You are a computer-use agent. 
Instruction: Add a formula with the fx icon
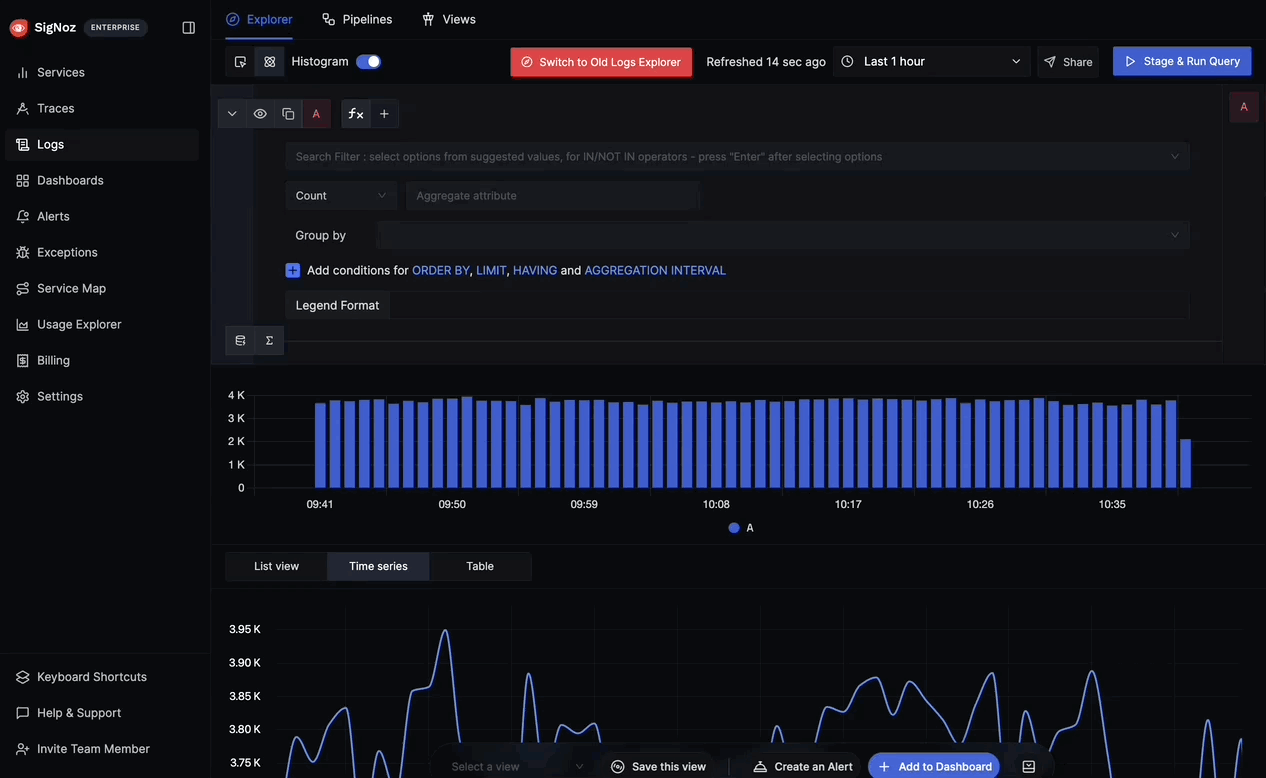[x=355, y=114]
